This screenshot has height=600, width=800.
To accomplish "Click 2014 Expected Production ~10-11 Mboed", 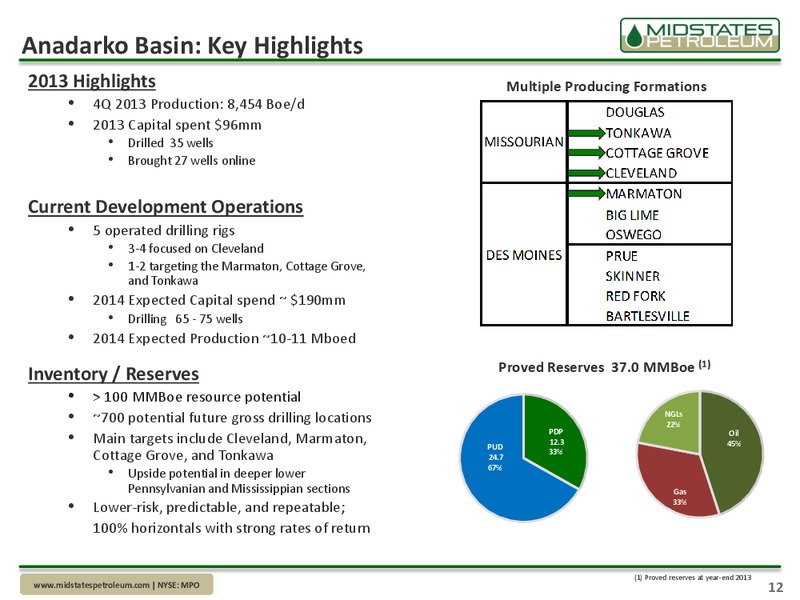I will point(224,338).
